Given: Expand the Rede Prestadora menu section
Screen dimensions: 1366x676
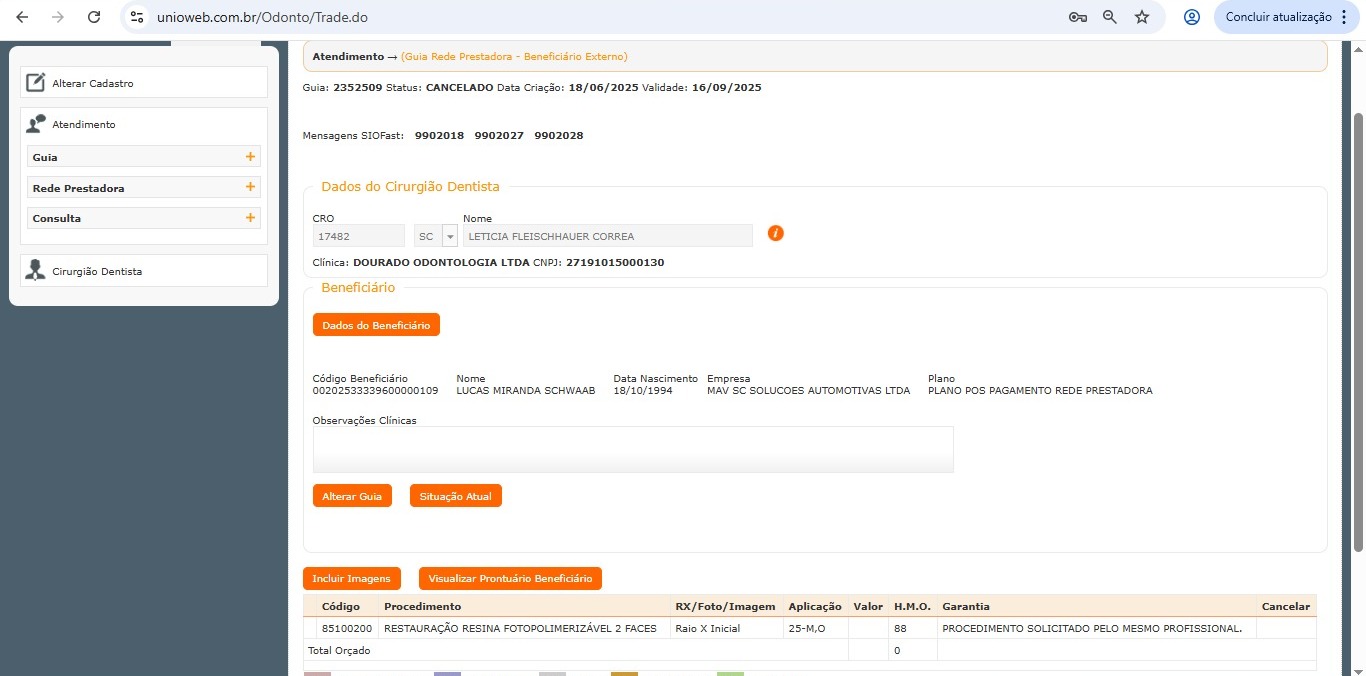Looking at the screenshot, I should [250, 188].
